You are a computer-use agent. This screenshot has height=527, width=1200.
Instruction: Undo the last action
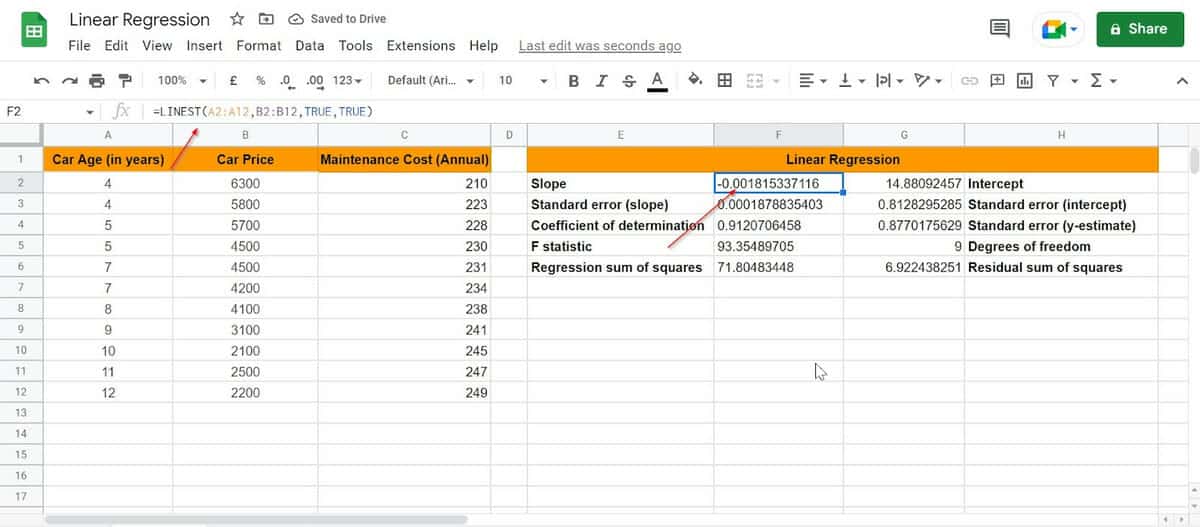pyautogui.click(x=41, y=80)
